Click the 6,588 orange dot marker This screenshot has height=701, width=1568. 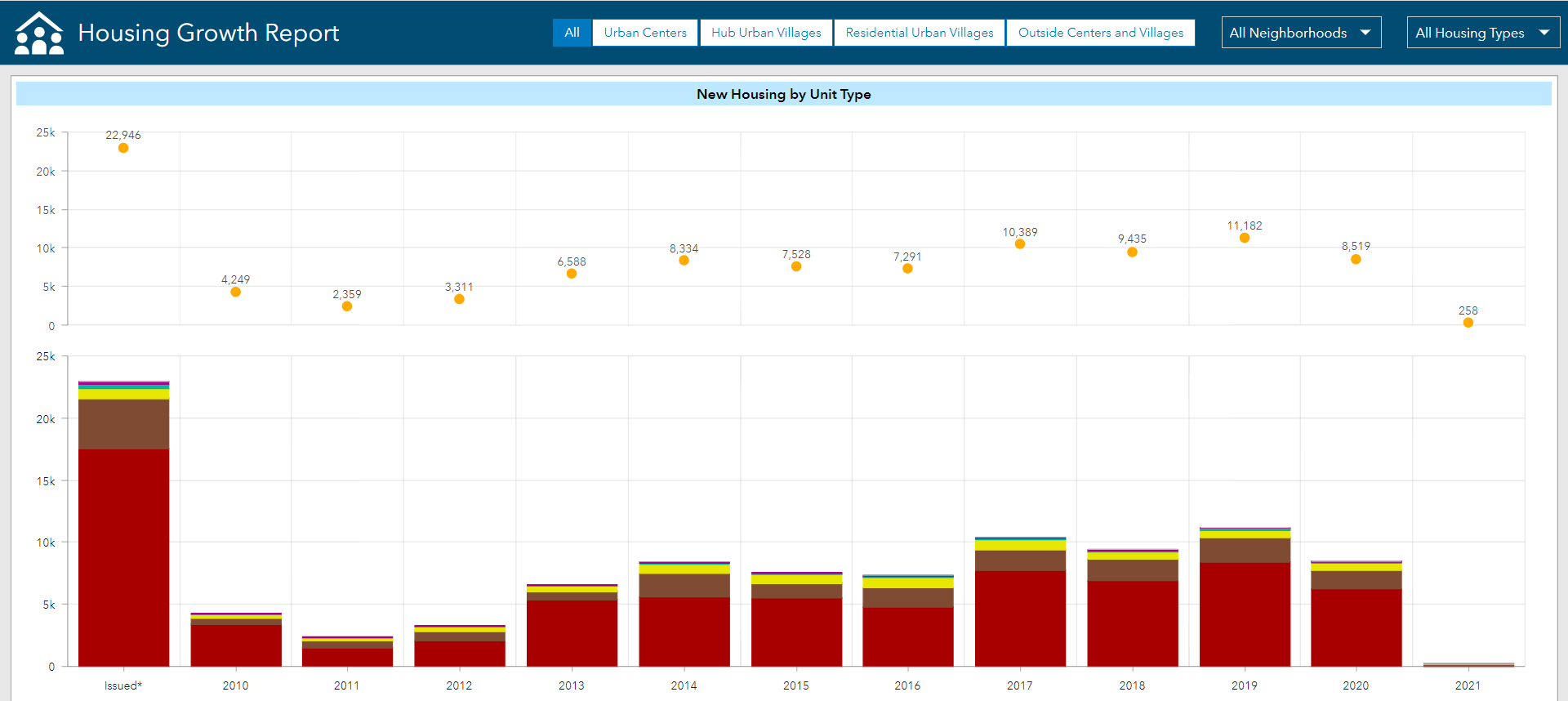572,274
